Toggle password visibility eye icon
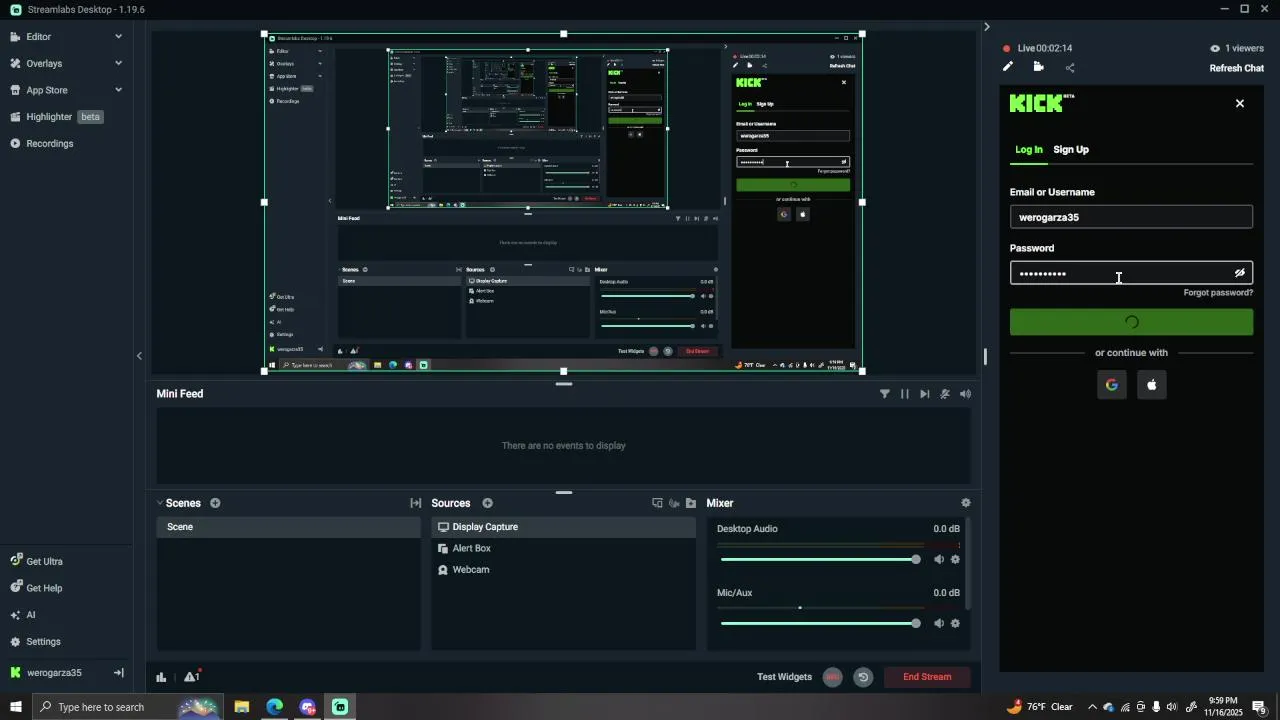This screenshot has height=720, width=1280. (1240, 273)
